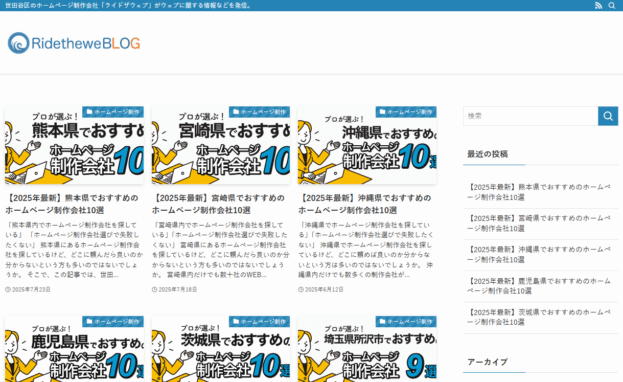Open 沖縄県 article thumbnail

click(x=367, y=145)
